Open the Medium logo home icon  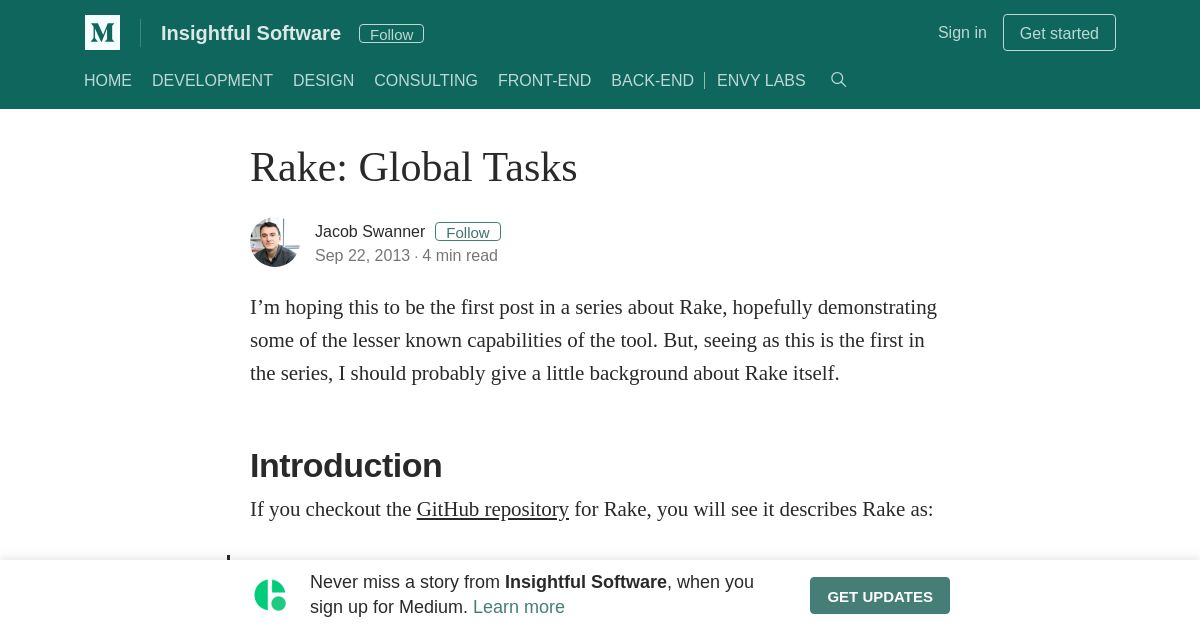[x=102, y=32]
